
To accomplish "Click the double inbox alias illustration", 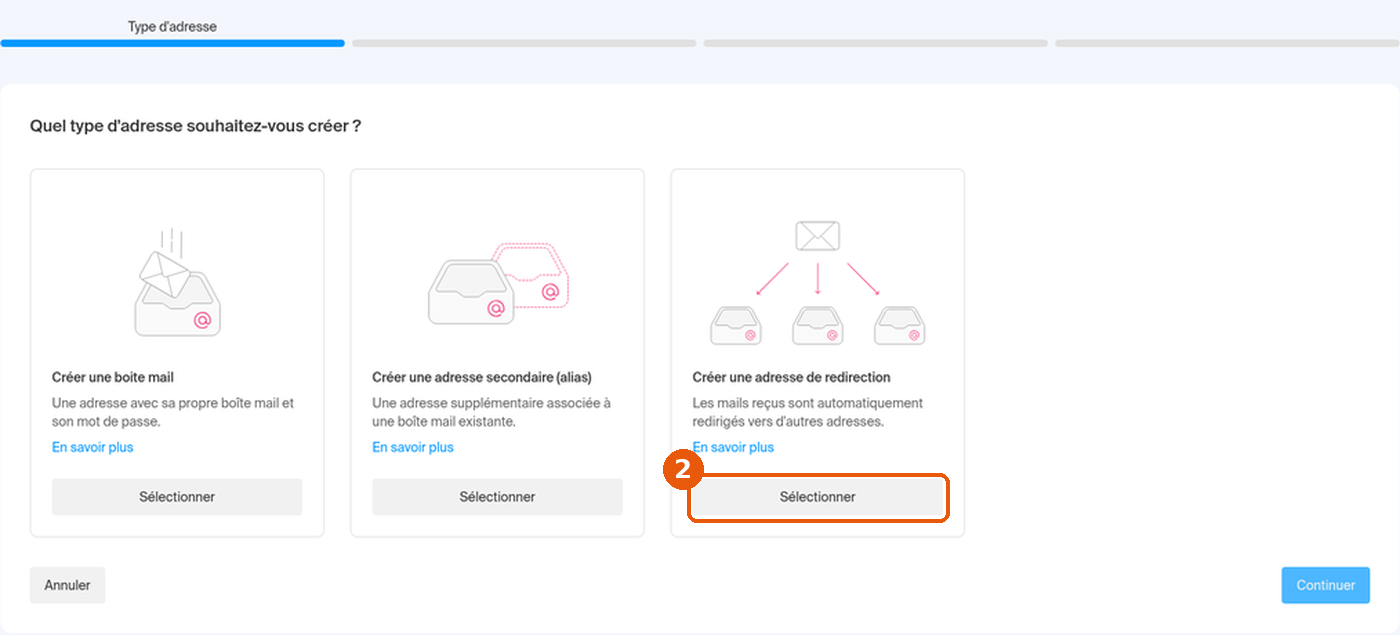I will pyautogui.click(x=497, y=282).
